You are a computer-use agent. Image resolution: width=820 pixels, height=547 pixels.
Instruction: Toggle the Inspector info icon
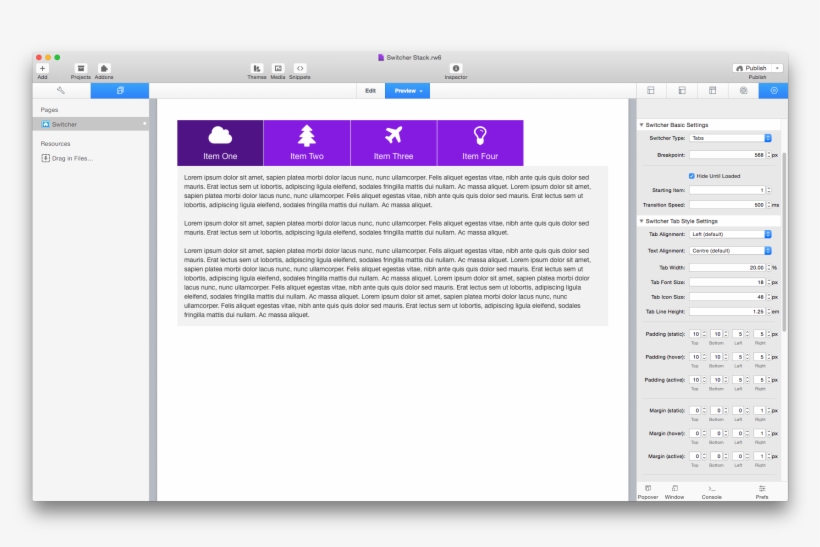click(x=456, y=68)
